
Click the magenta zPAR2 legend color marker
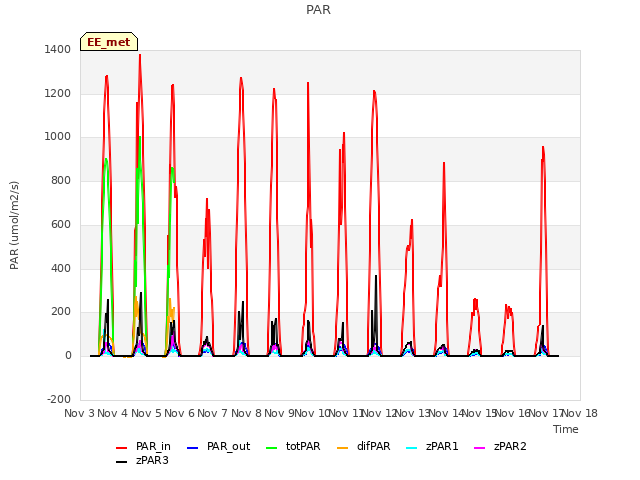[480, 448]
